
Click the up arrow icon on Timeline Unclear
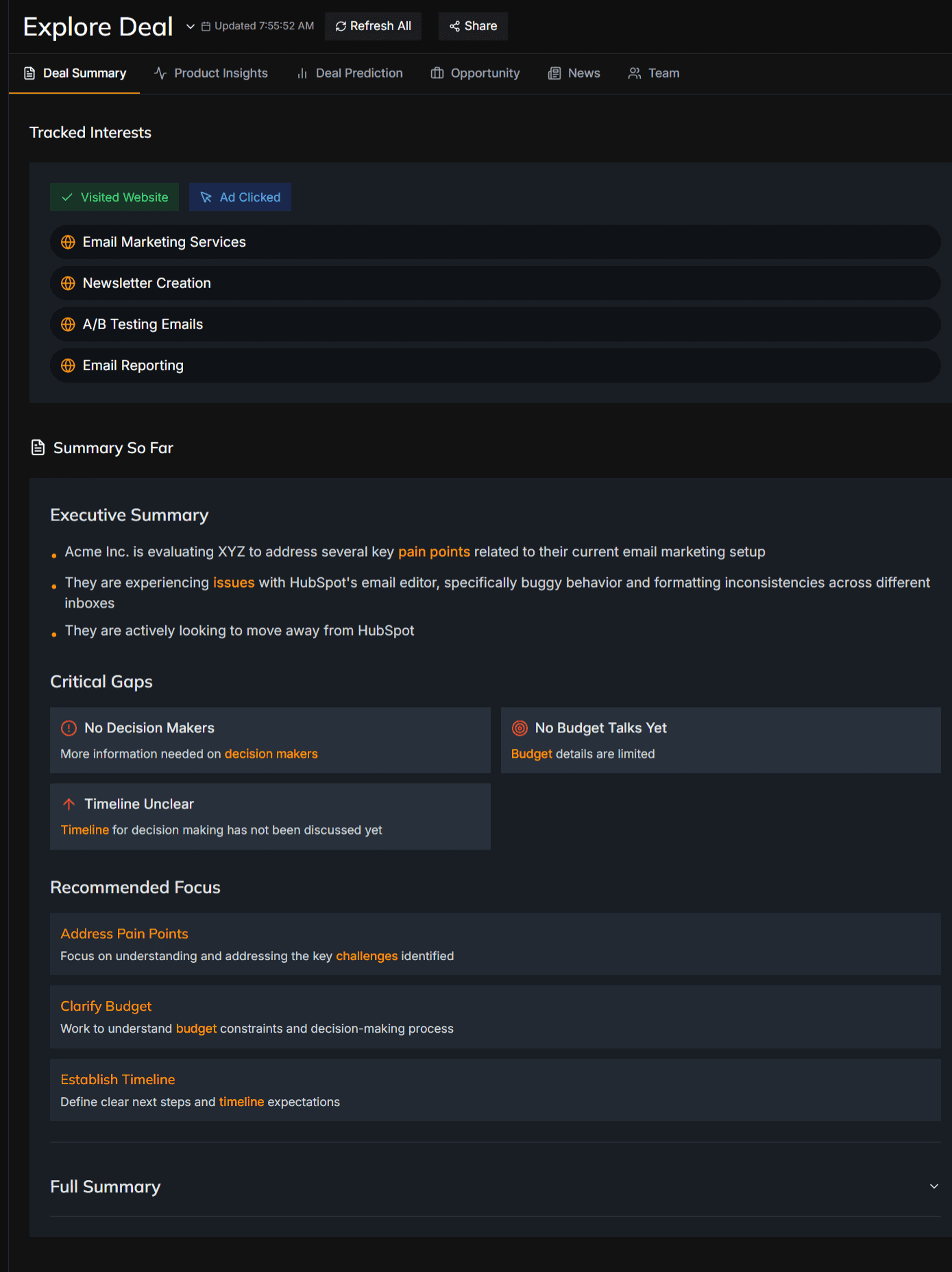69,804
